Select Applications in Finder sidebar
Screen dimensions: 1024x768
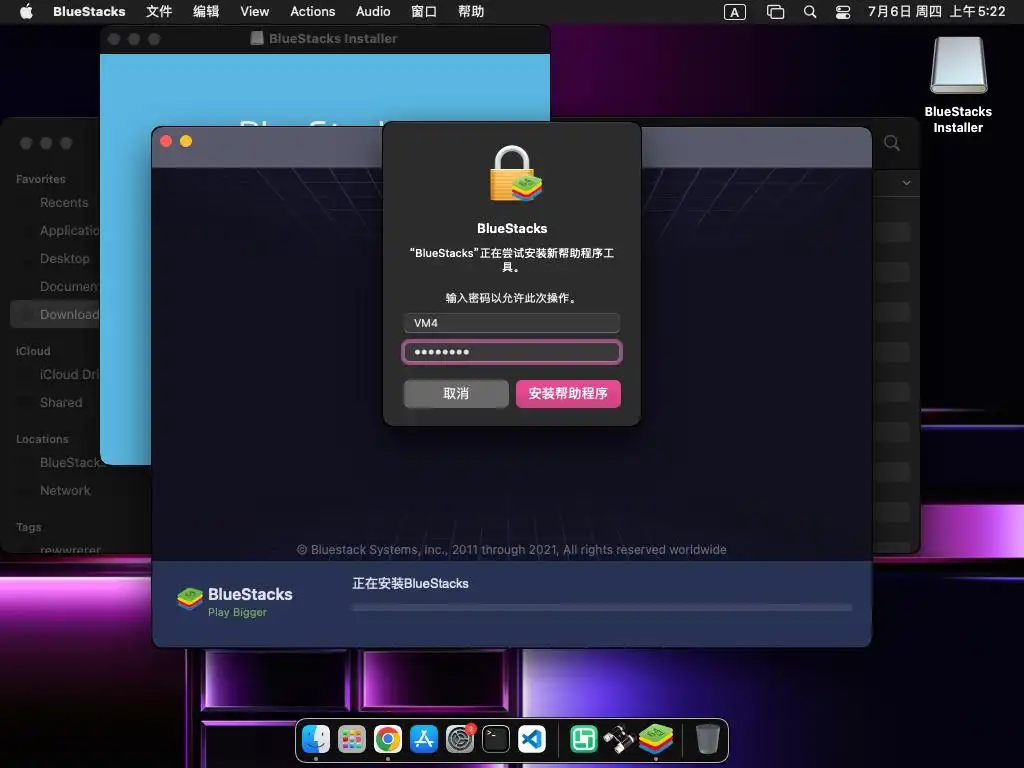[68, 231]
